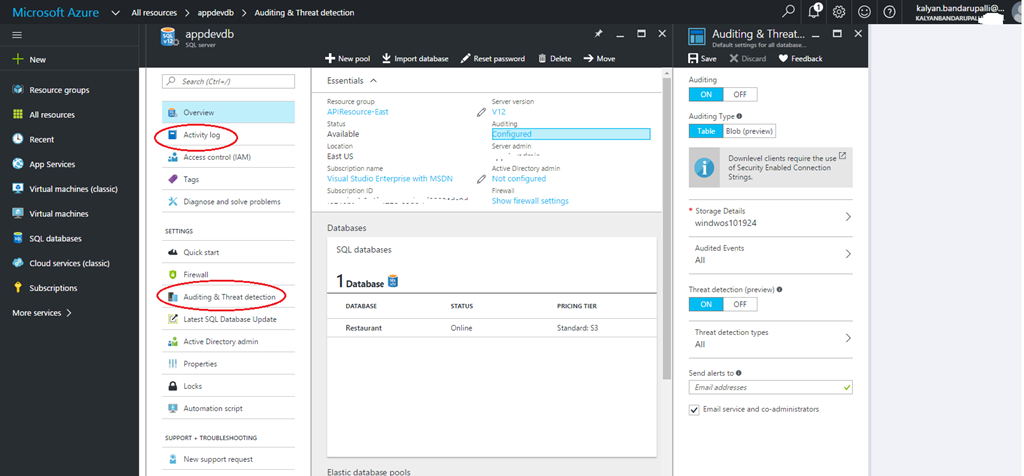Select Blob (preview) auditing type
1024x476 pixels.
pos(749,131)
